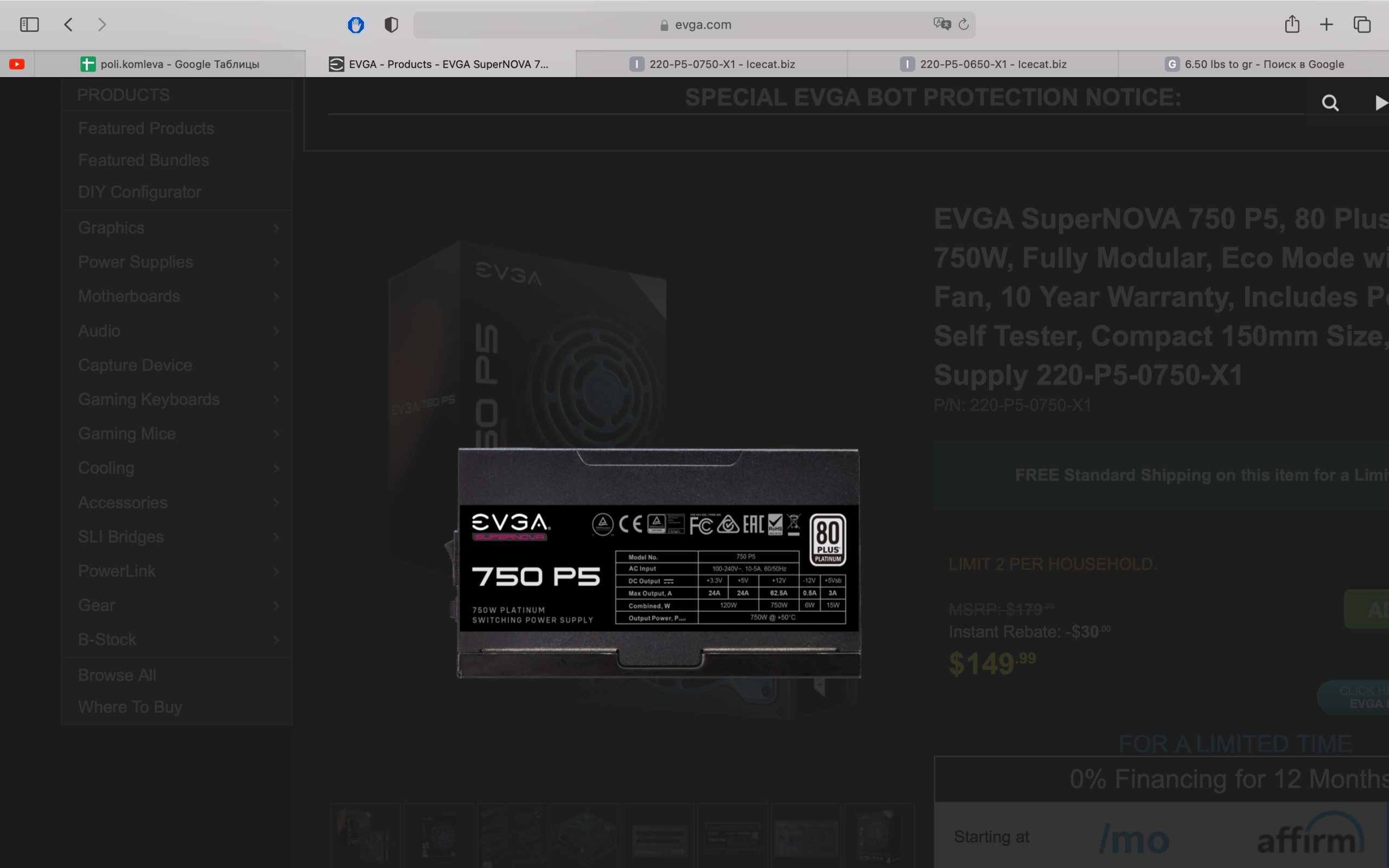Click the play arrow next to search

pos(1381,103)
